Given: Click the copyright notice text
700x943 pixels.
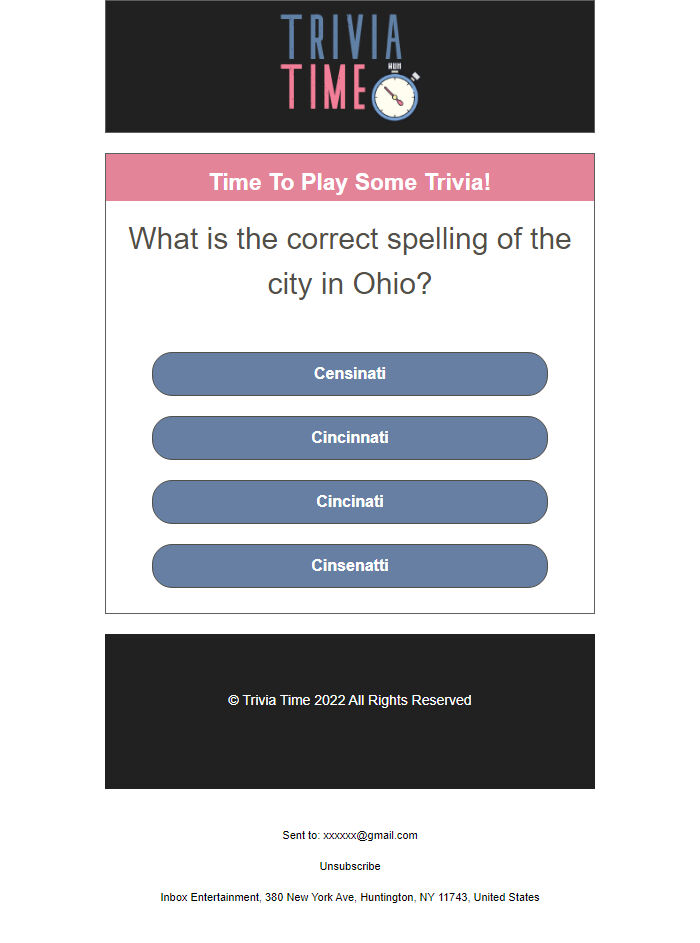Looking at the screenshot, I should point(349,700).
